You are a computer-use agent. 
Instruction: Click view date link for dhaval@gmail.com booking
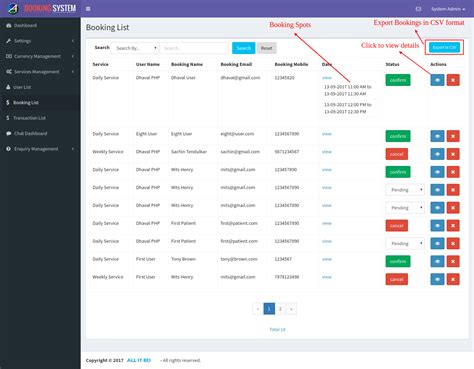click(327, 78)
